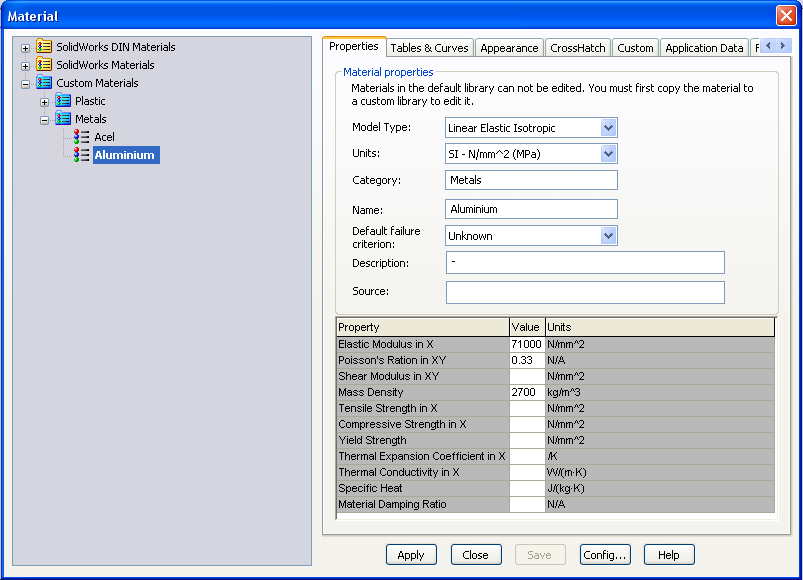Expand the SolidWorks DIN Materials node
The height and width of the screenshot is (580, 803).
coord(25,48)
